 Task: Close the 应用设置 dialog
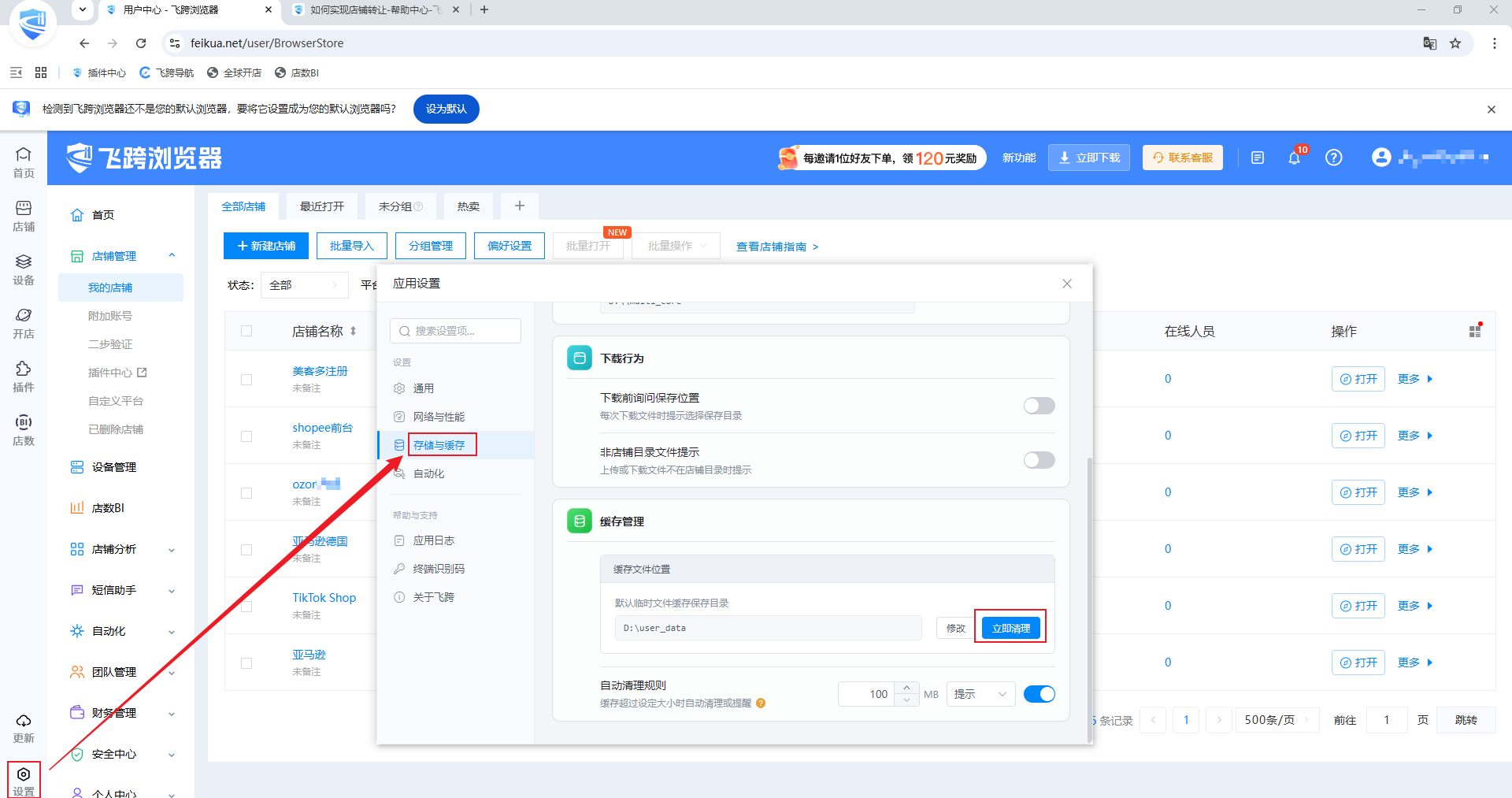pyautogui.click(x=1067, y=284)
